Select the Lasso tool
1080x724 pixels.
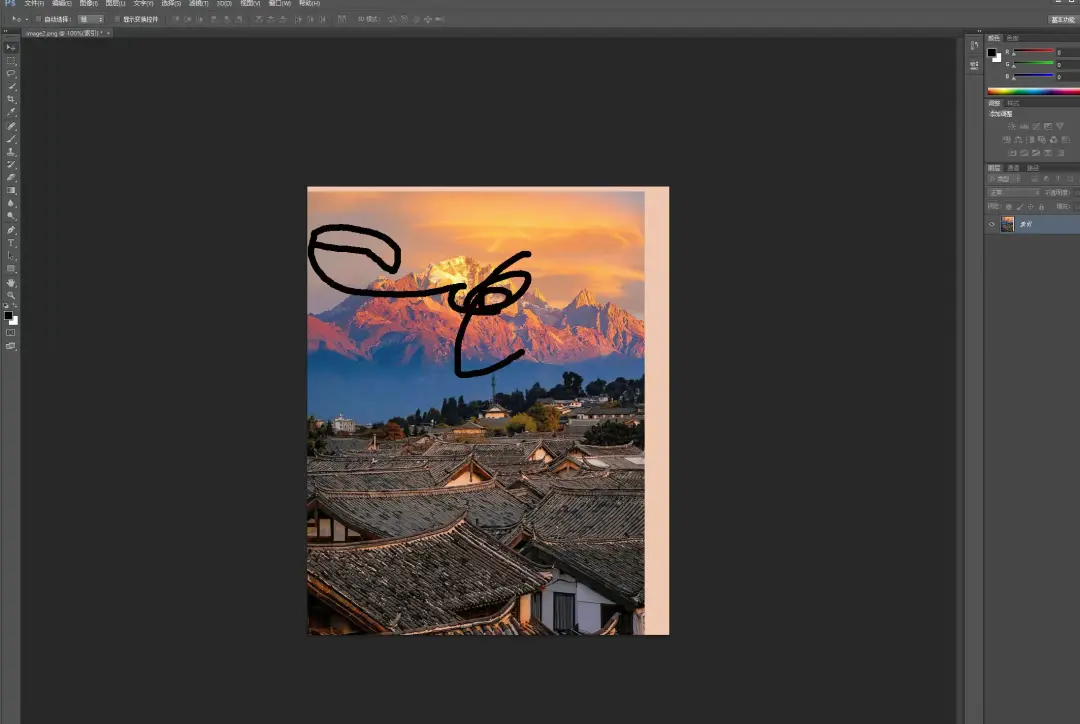coord(11,73)
